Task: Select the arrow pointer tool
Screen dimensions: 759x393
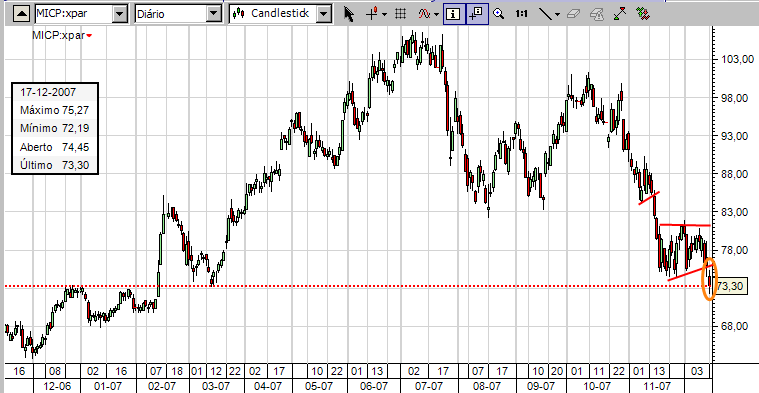Action: [x=349, y=14]
